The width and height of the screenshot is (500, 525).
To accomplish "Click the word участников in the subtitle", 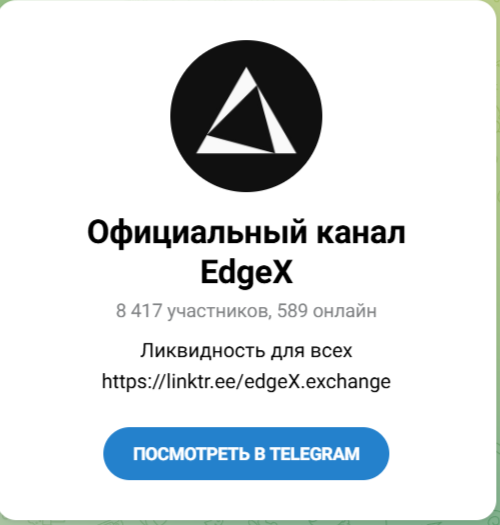I will 219,311.
